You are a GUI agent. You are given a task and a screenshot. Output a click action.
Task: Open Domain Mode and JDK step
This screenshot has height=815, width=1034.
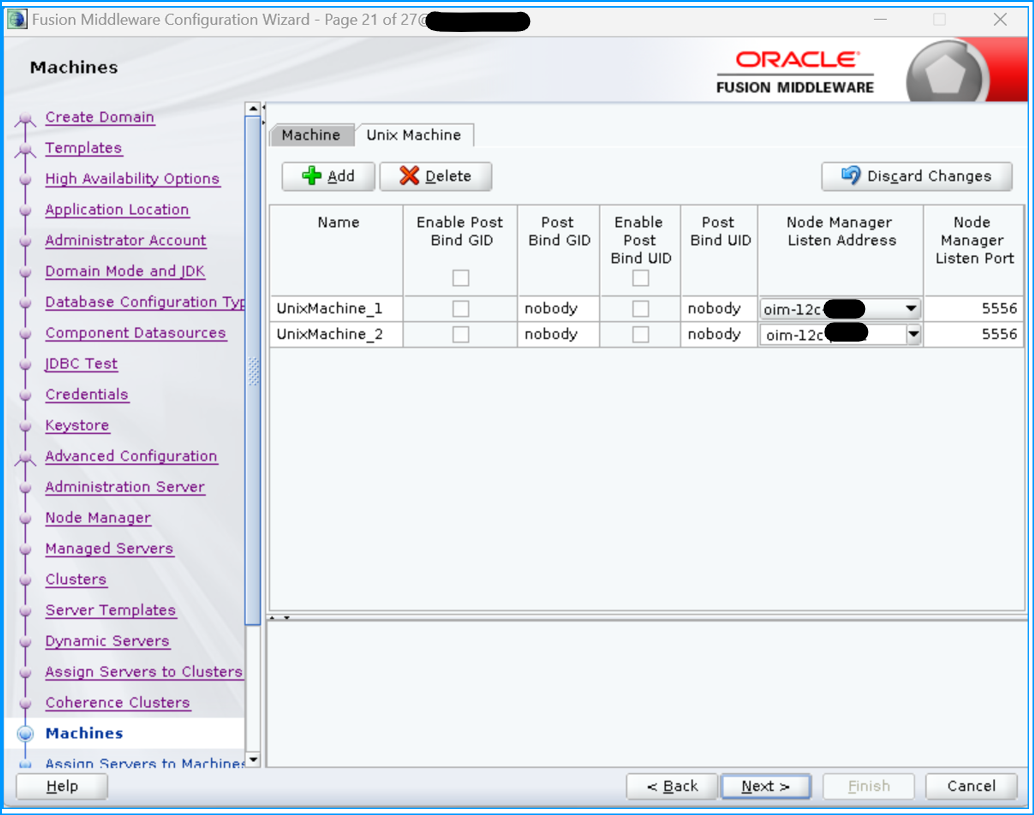click(x=125, y=272)
